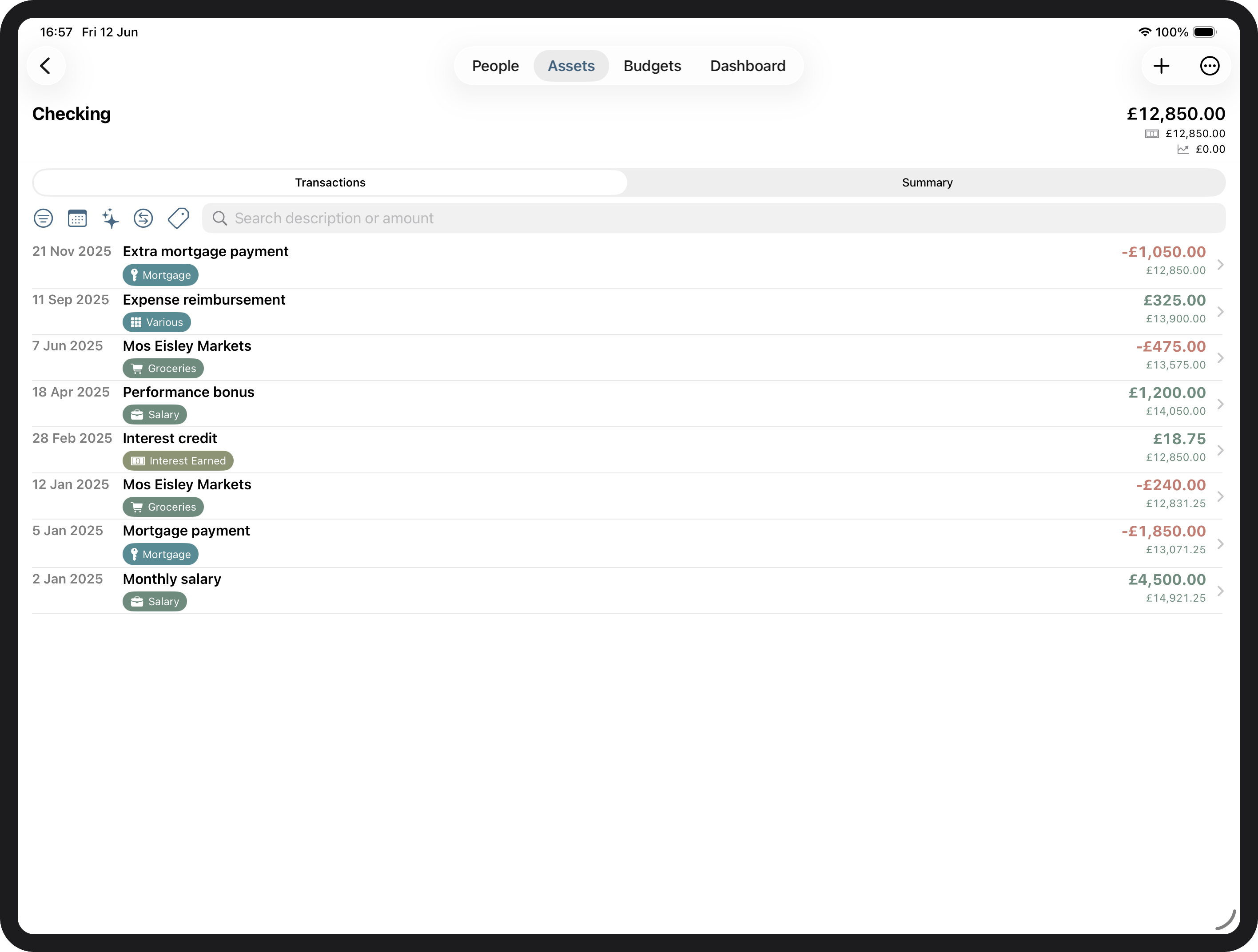Click the -£1,850.00 amount
The height and width of the screenshot is (952, 1258).
(1163, 531)
